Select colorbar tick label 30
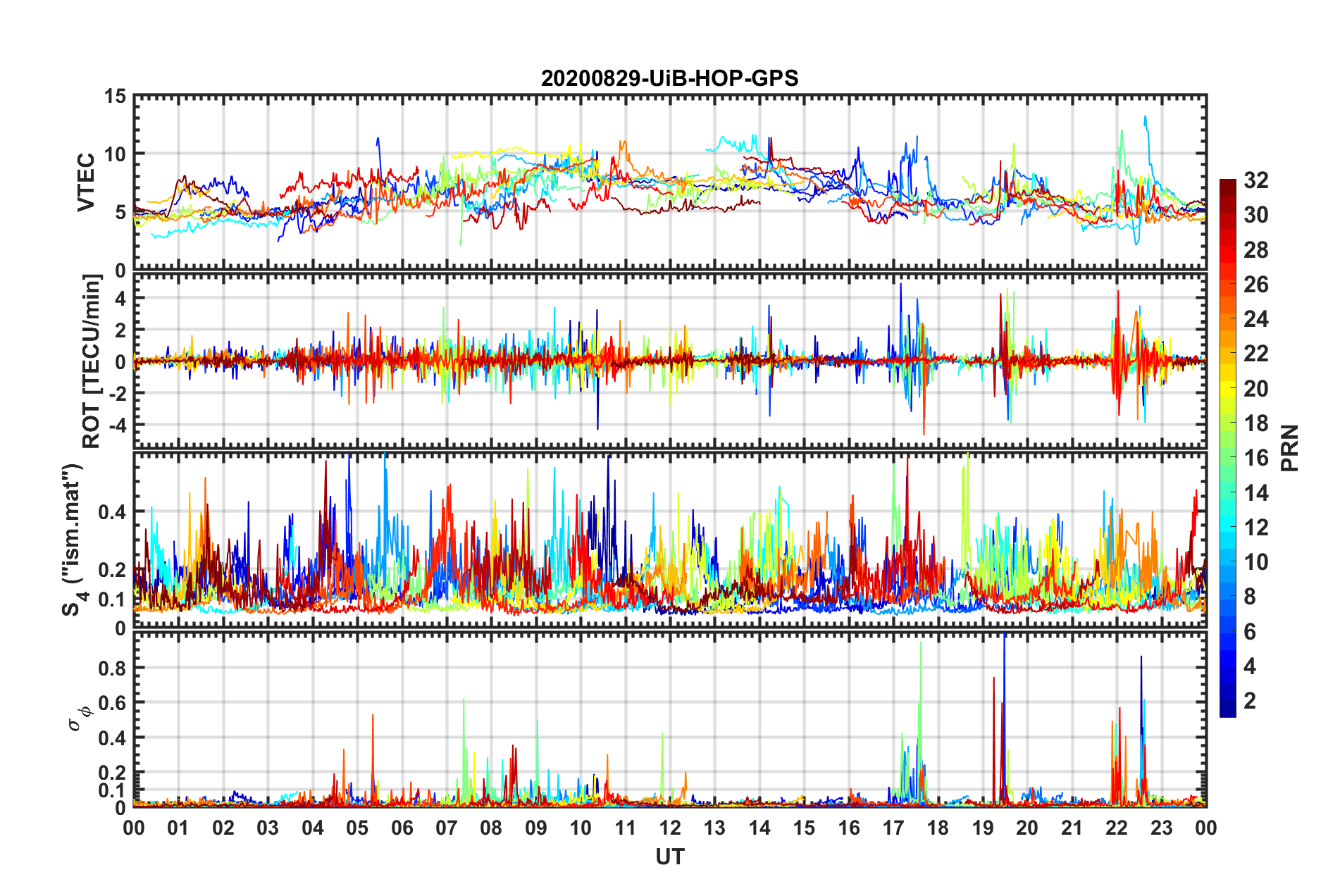This screenshot has width=1340, height=896. tap(1256, 215)
